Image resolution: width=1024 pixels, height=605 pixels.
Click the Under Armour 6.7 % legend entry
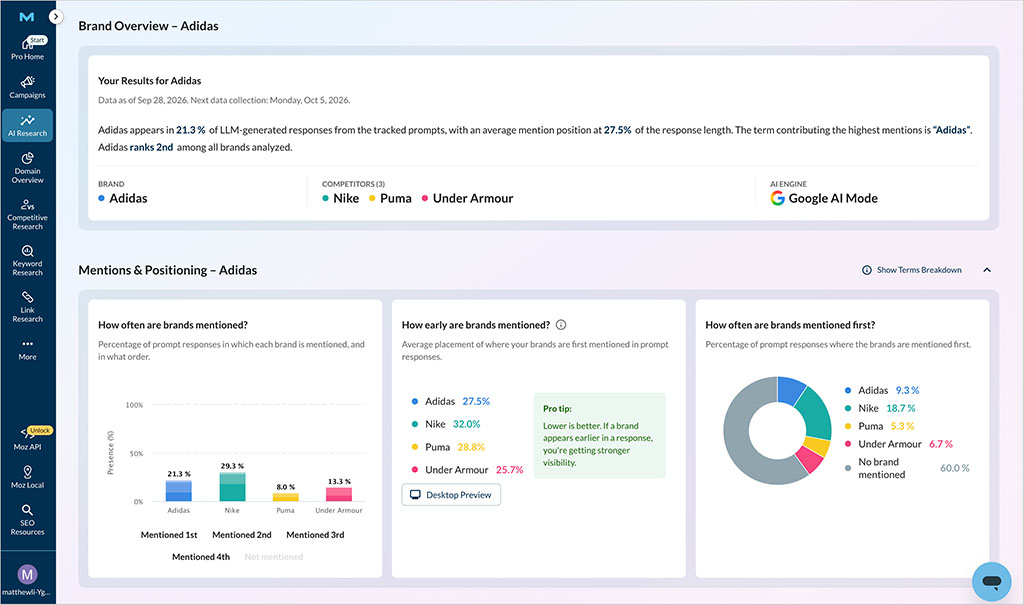[899, 444]
